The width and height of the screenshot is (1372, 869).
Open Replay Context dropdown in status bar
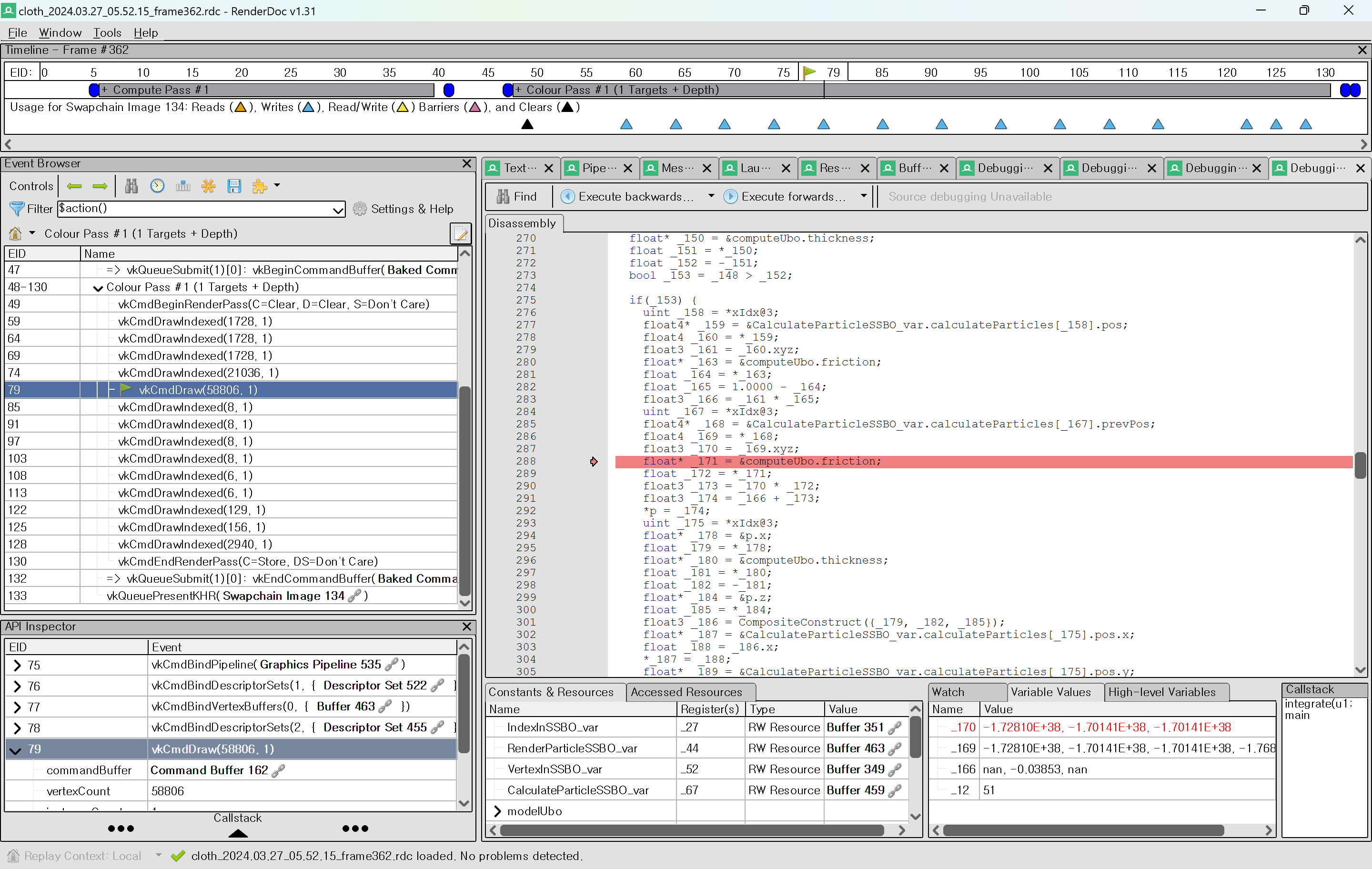[158, 856]
